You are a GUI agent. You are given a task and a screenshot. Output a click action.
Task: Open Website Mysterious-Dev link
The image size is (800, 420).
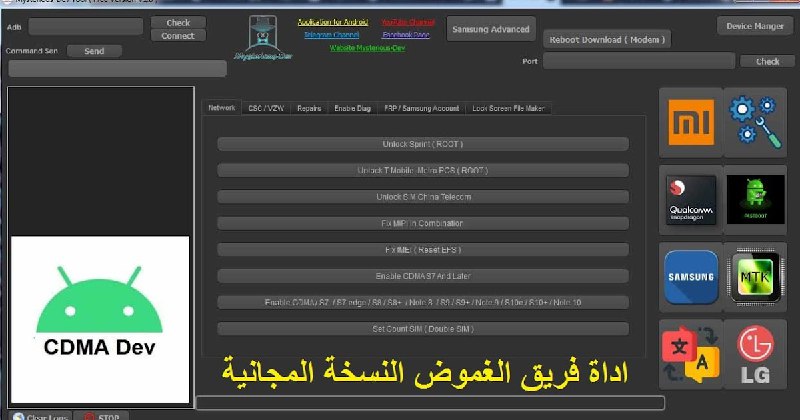point(367,48)
